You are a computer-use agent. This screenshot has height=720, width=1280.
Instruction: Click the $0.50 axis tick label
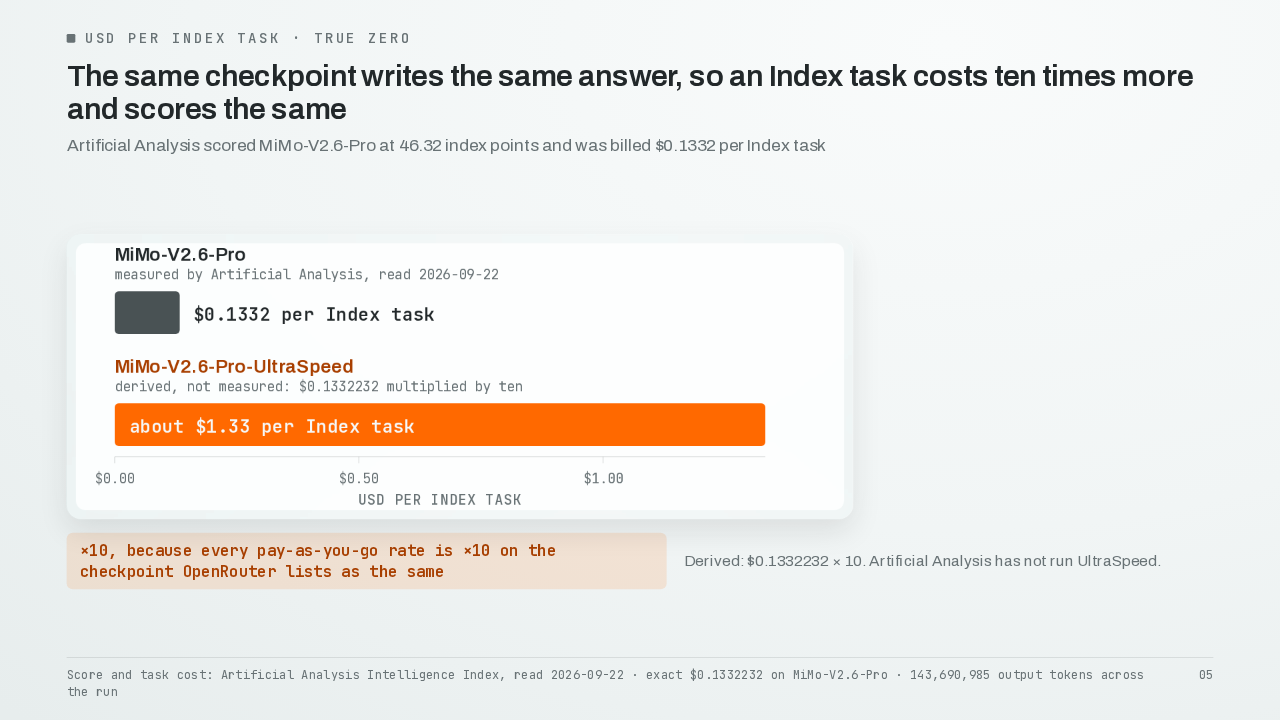click(x=359, y=479)
